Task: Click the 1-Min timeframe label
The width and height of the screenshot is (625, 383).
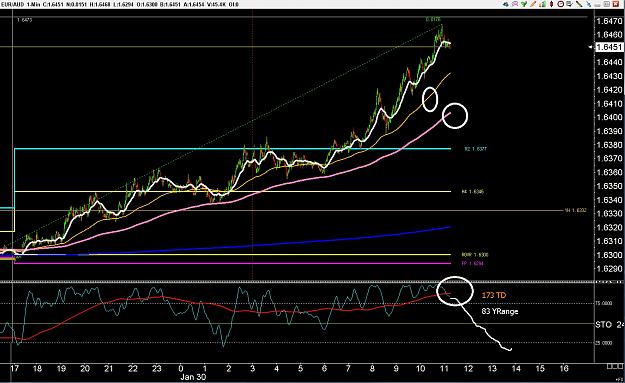Action: click(34, 4)
